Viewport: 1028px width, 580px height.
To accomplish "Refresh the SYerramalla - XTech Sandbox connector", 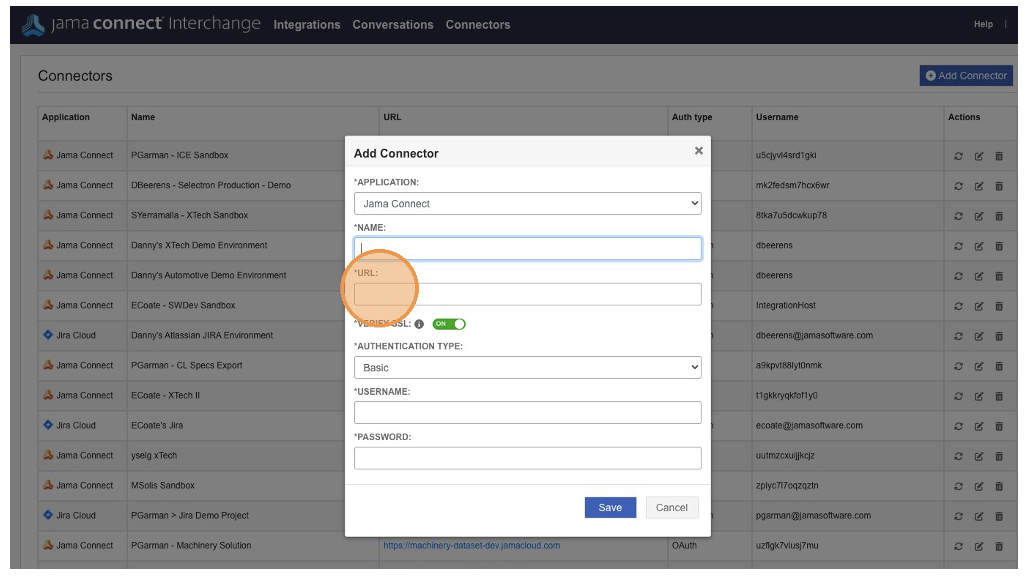I will click(x=959, y=216).
